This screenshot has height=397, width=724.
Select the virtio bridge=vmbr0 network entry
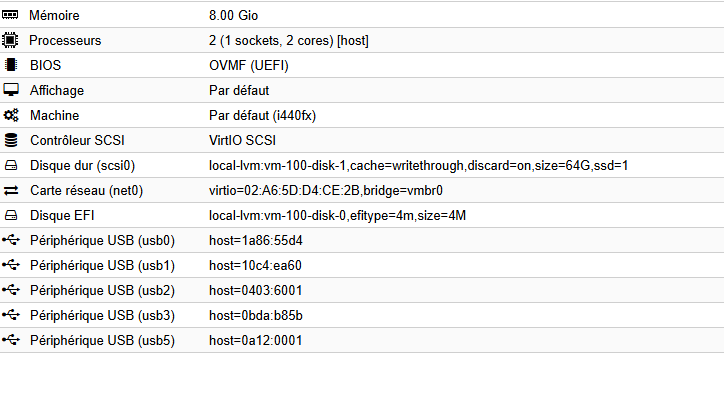click(x=326, y=190)
